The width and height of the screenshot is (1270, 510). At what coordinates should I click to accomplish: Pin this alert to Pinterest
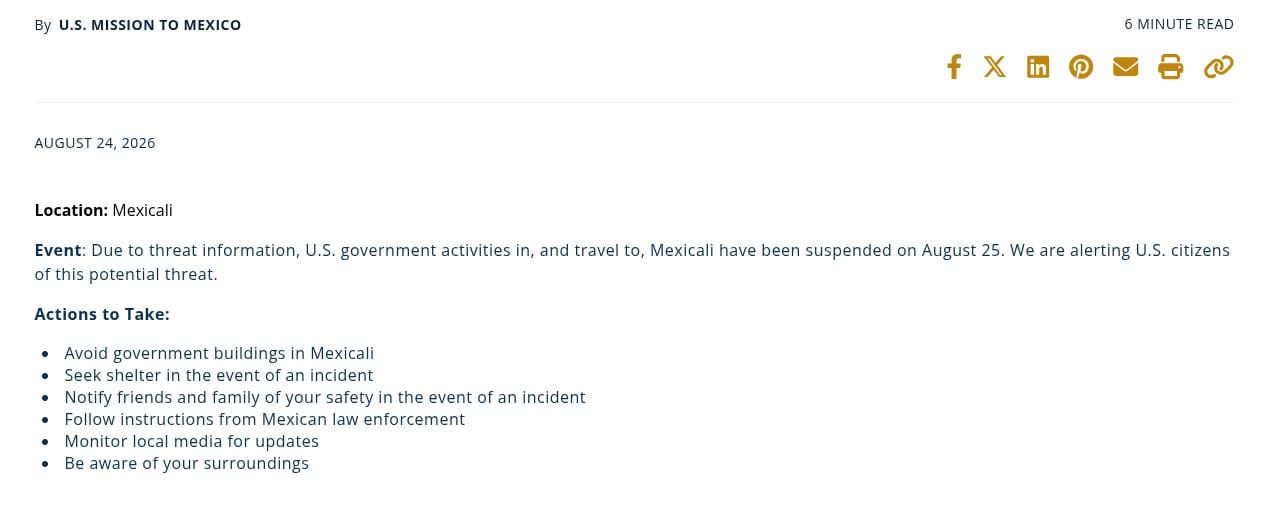(x=1081, y=67)
